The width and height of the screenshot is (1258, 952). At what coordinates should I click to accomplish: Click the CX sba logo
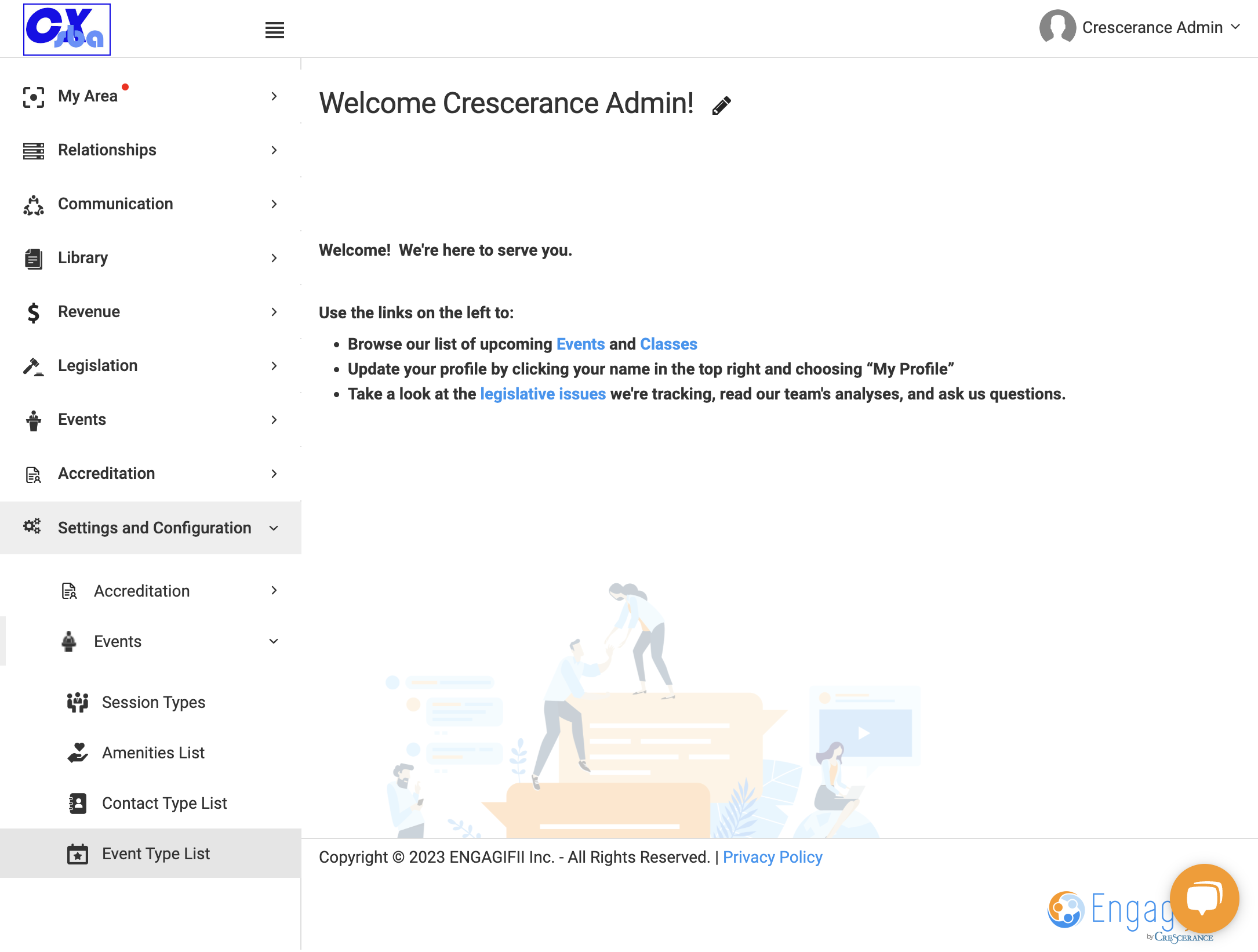(x=67, y=30)
